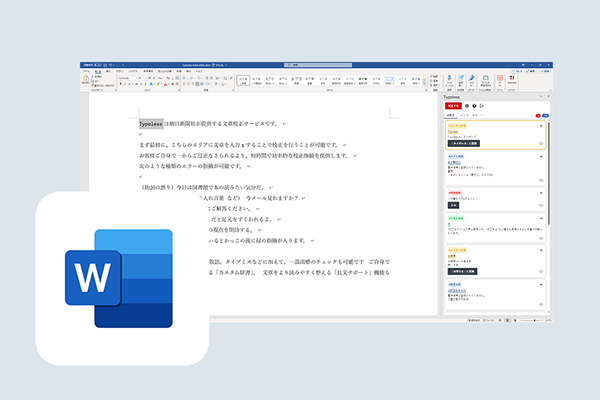The height and width of the screenshot is (400, 600).
Task: Click the search box in the title bar
Action: point(318,65)
